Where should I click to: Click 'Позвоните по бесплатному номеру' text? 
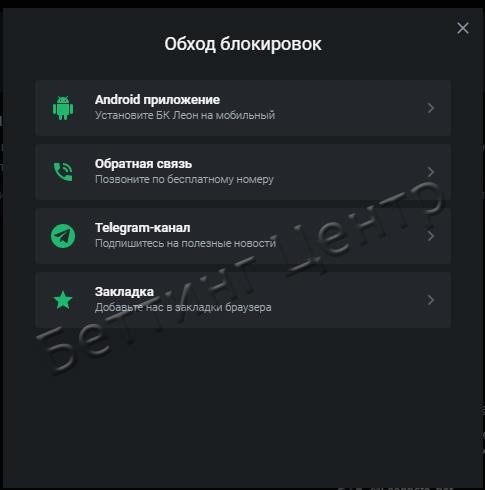pyautogui.click(x=184, y=179)
